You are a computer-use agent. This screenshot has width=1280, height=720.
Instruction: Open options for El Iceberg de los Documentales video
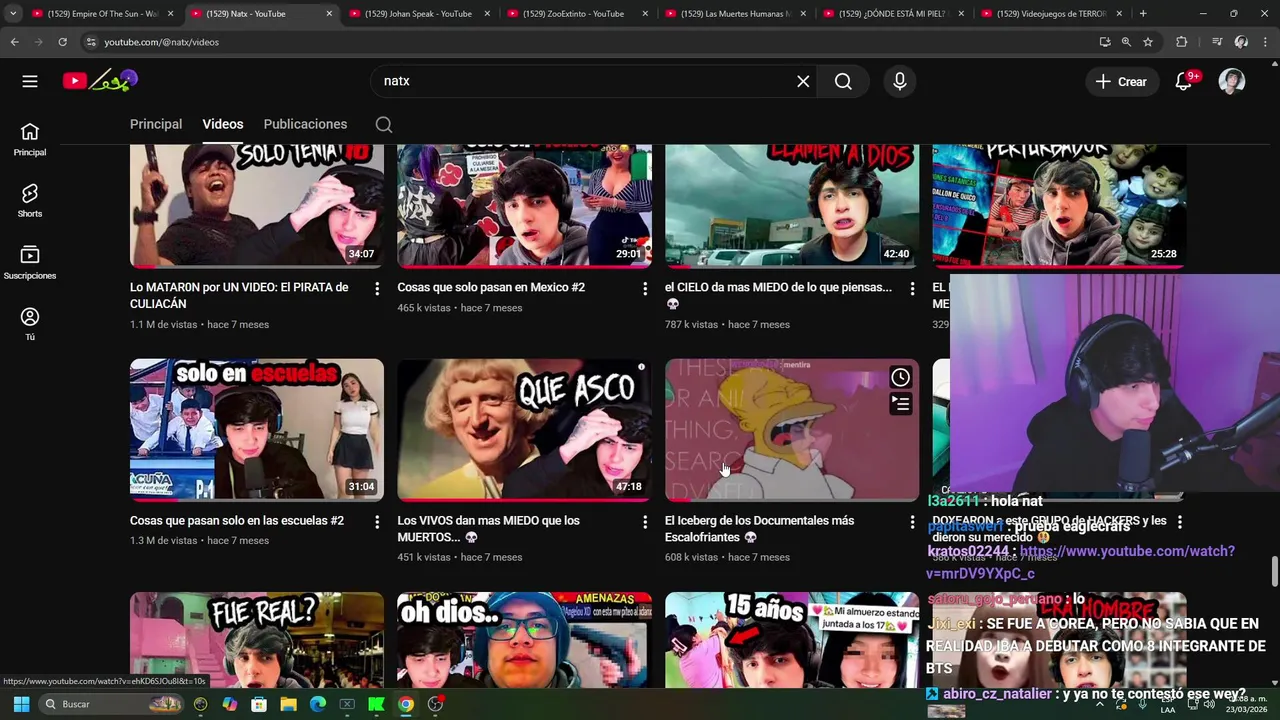[912, 521]
